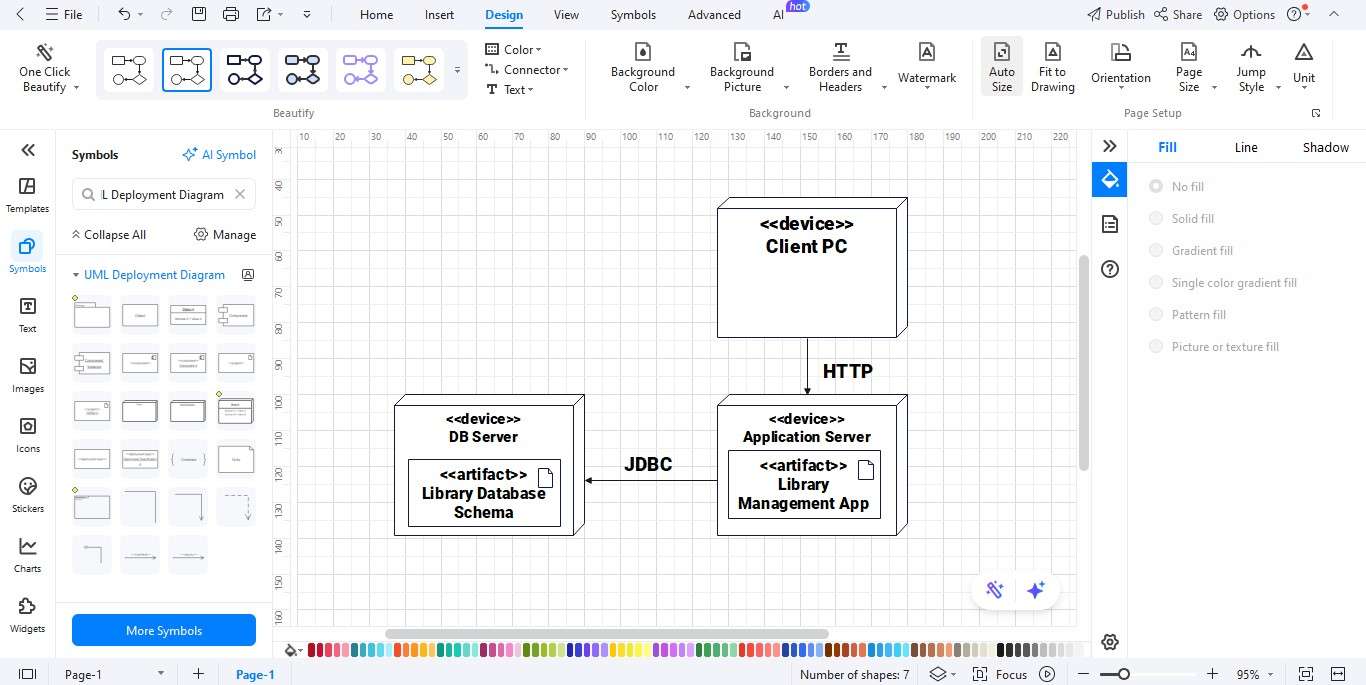This screenshot has height=685, width=1366.
Task: Open the Symbols panel in the sidebar
Action: point(27,256)
